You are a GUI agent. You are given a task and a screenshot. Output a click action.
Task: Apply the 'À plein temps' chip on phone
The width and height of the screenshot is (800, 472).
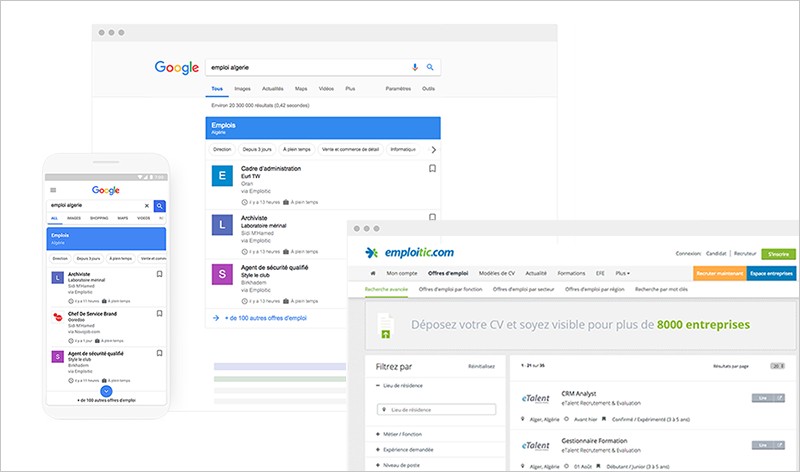point(120,259)
